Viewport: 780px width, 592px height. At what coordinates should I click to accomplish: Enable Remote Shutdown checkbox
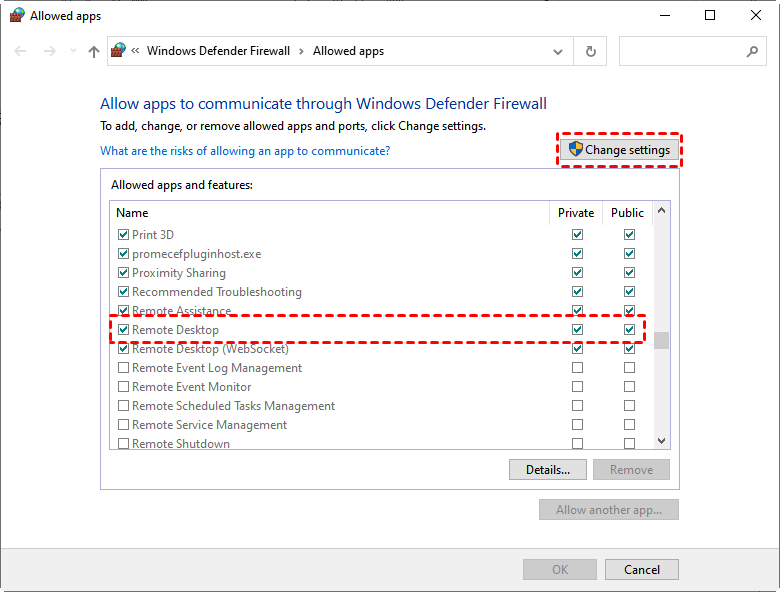(x=124, y=444)
